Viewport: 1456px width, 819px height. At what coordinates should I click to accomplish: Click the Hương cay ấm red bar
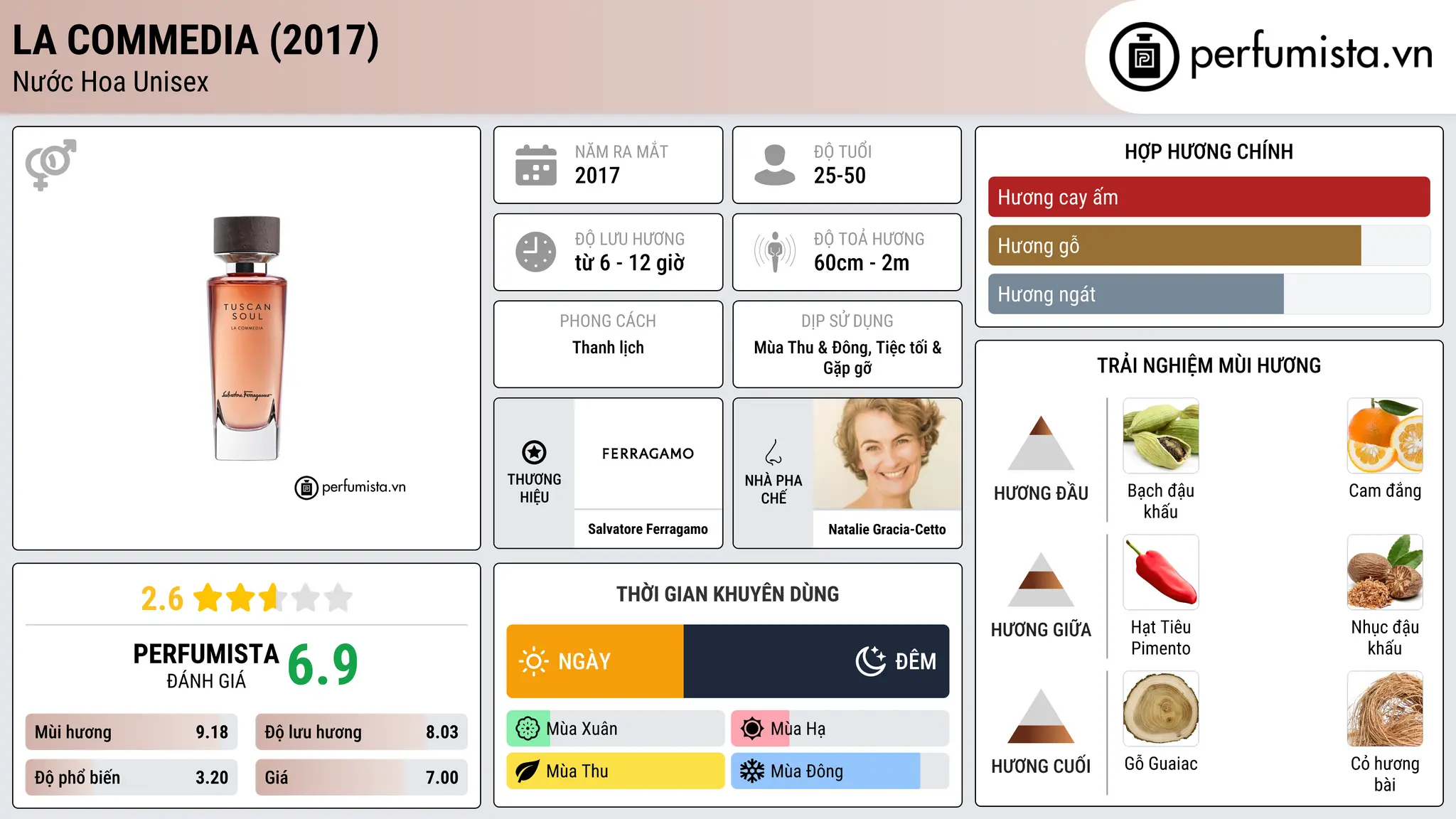pyautogui.click(x=1209, y=197)
